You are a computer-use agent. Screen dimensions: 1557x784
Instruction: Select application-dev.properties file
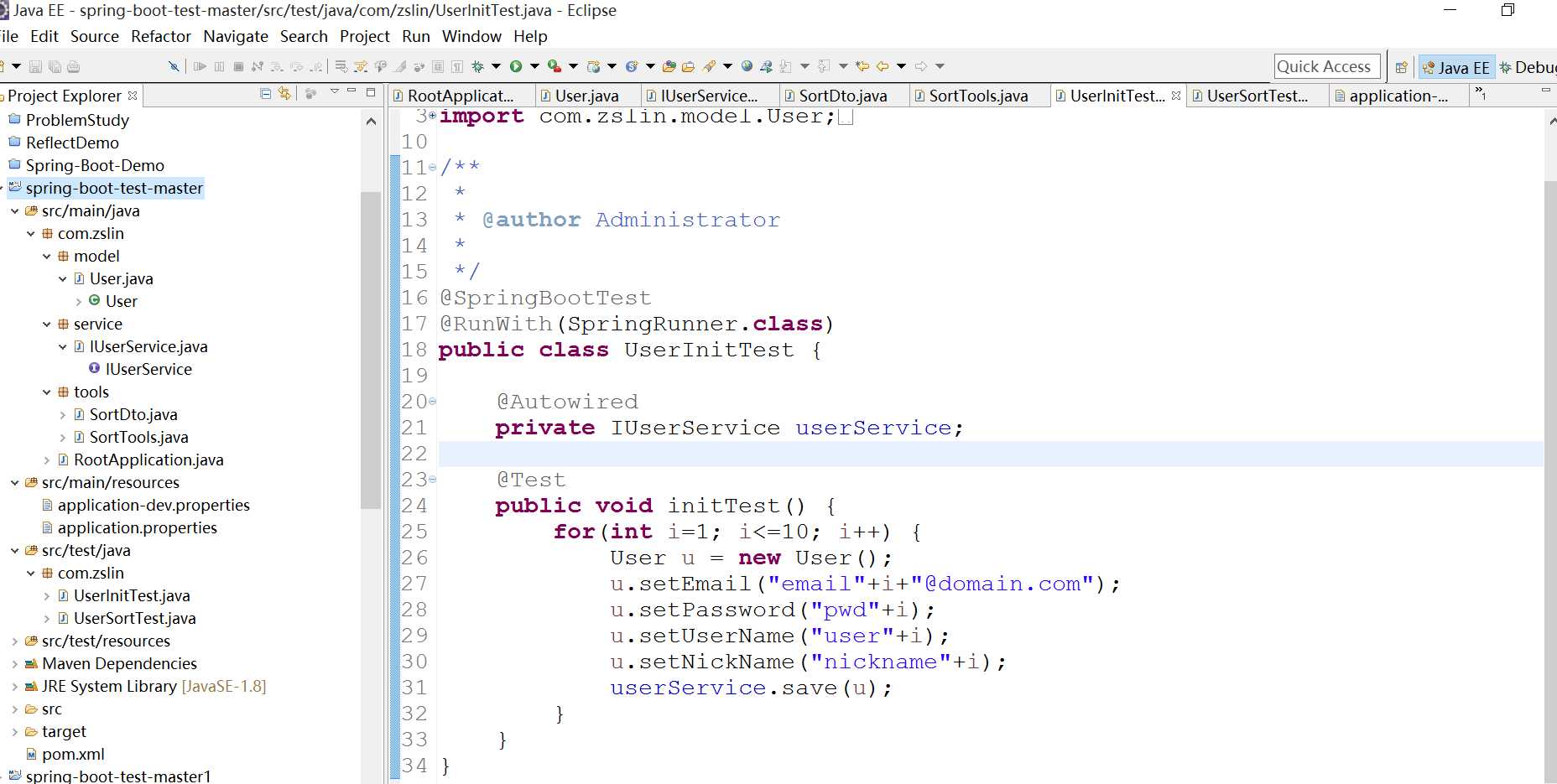pyautogui.click(x=154, y=506)
